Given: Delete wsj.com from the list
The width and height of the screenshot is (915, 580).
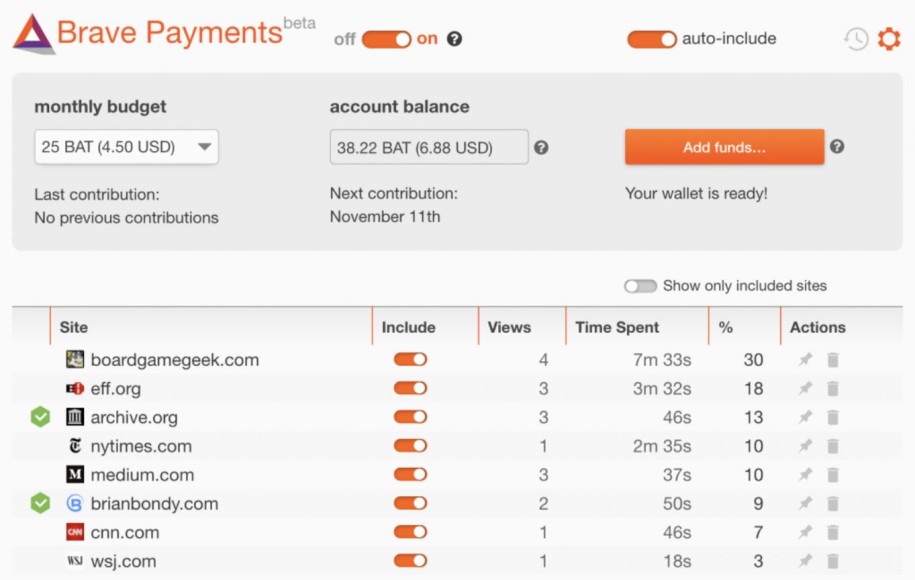Looking at the screenshot, I should point(833,562).
